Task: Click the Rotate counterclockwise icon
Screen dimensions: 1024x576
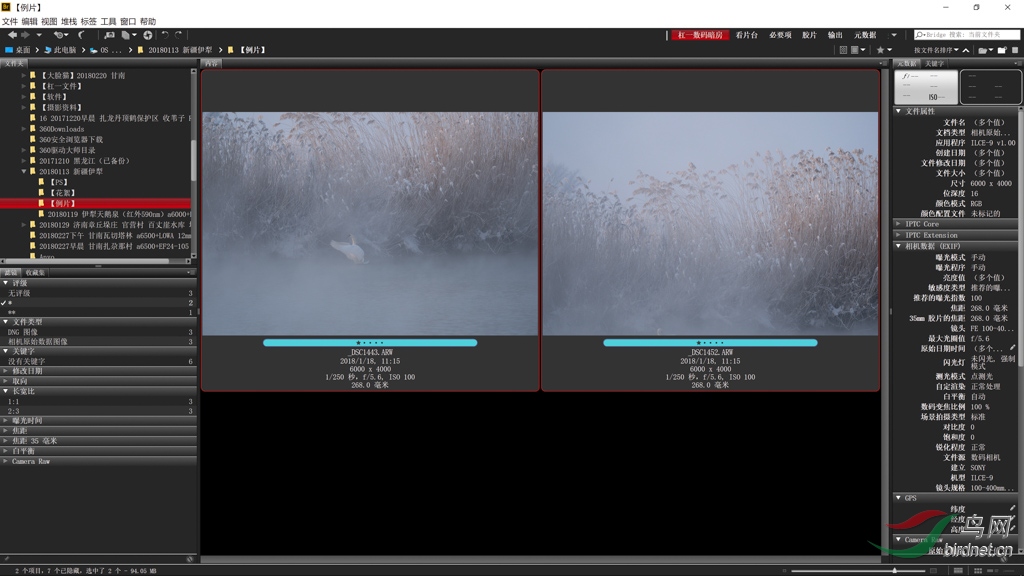Action: point(165,35)
